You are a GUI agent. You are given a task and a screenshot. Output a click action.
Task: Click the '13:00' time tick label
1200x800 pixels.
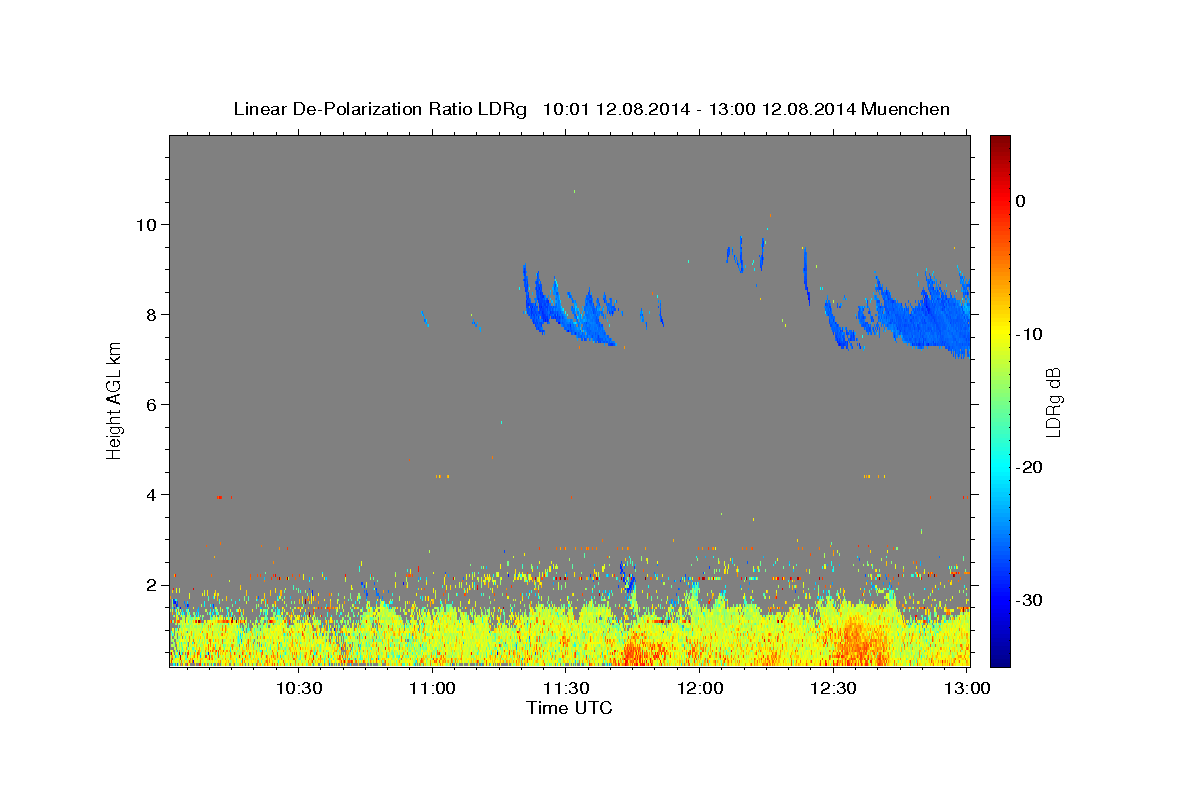[x=967, y=688]
